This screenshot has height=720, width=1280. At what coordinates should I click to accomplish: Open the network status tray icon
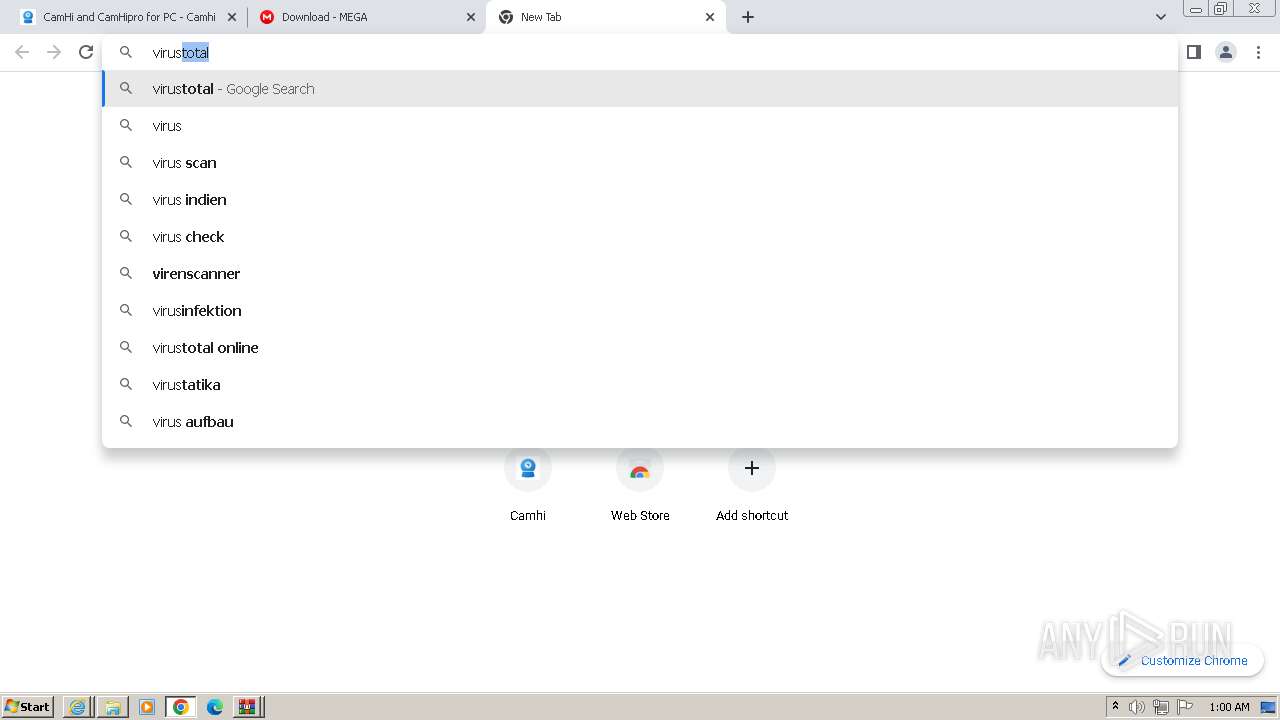coord(1161,707)
